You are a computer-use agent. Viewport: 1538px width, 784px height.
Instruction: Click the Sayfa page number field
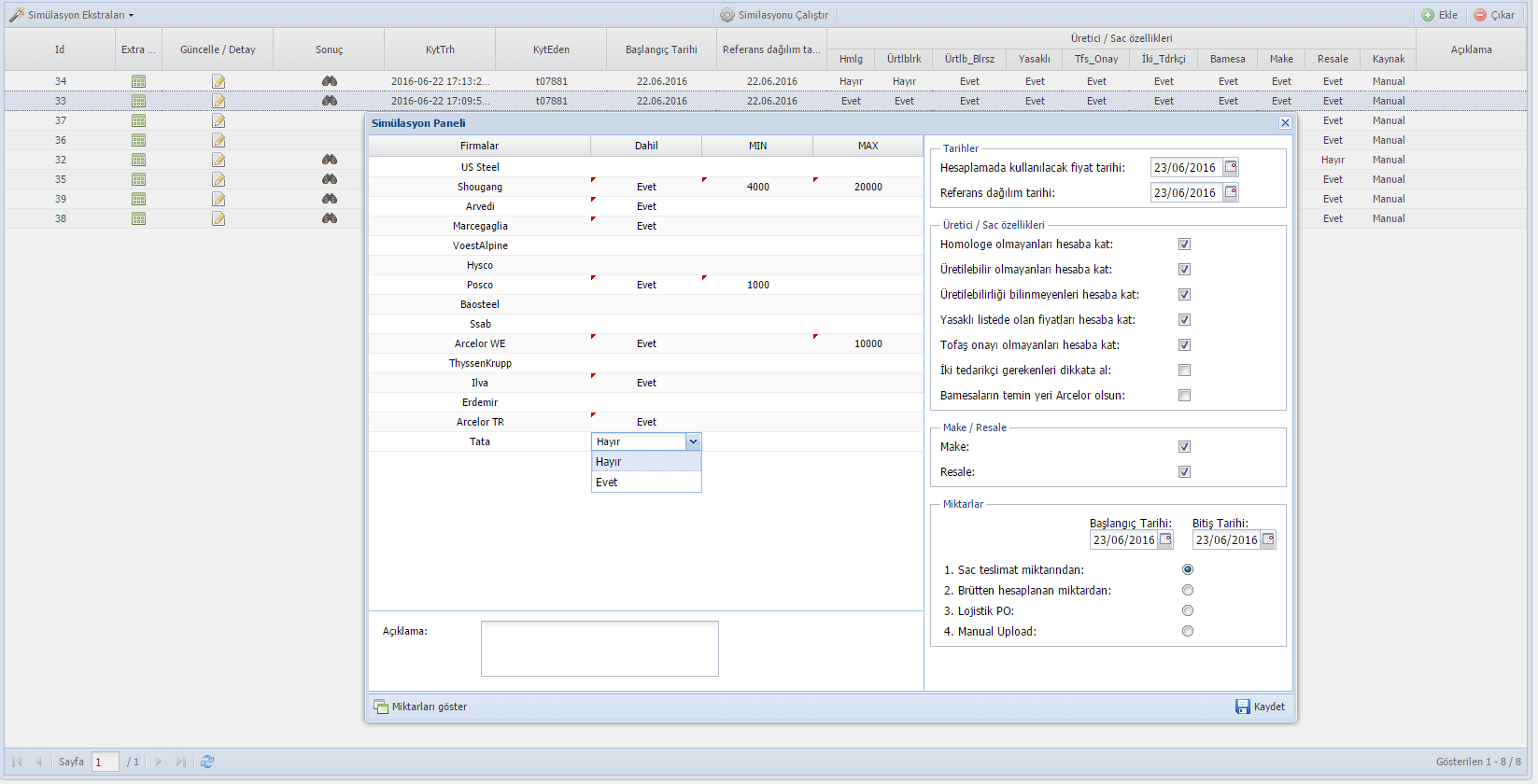[x=106, y=762]
